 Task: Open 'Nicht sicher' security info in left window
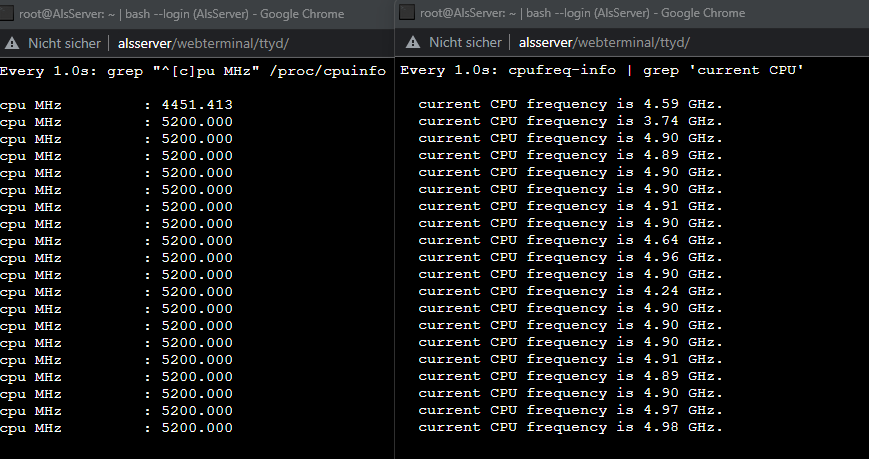pos(64,43)
